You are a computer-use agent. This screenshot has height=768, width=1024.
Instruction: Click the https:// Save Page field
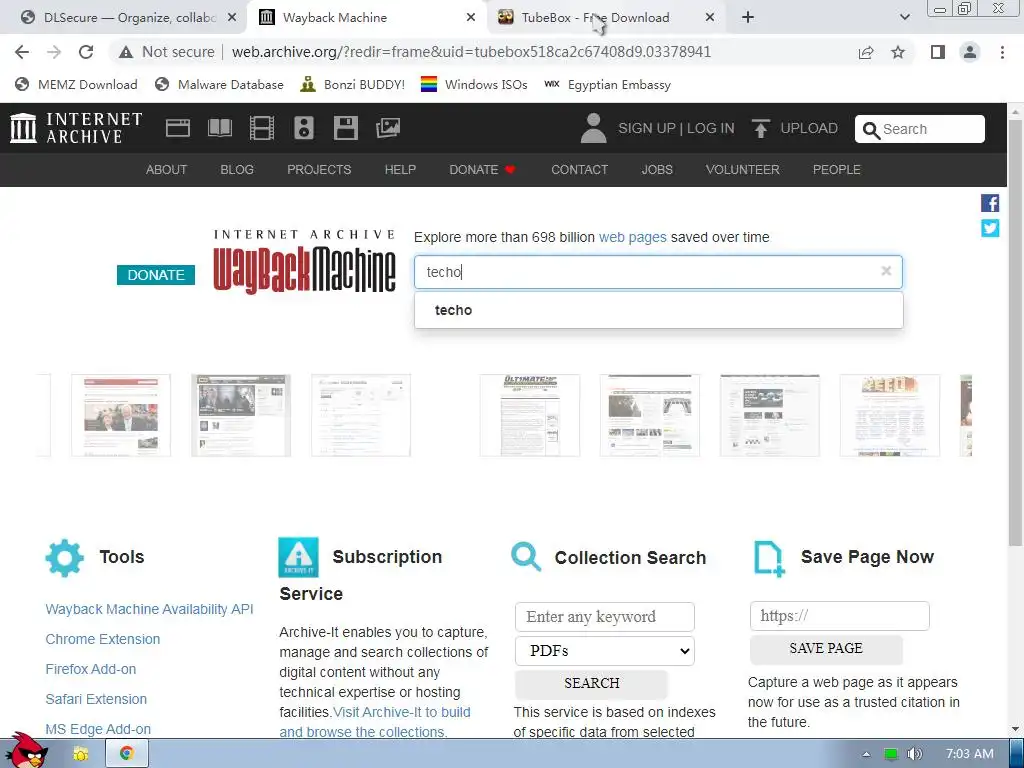tap(839, 616)
